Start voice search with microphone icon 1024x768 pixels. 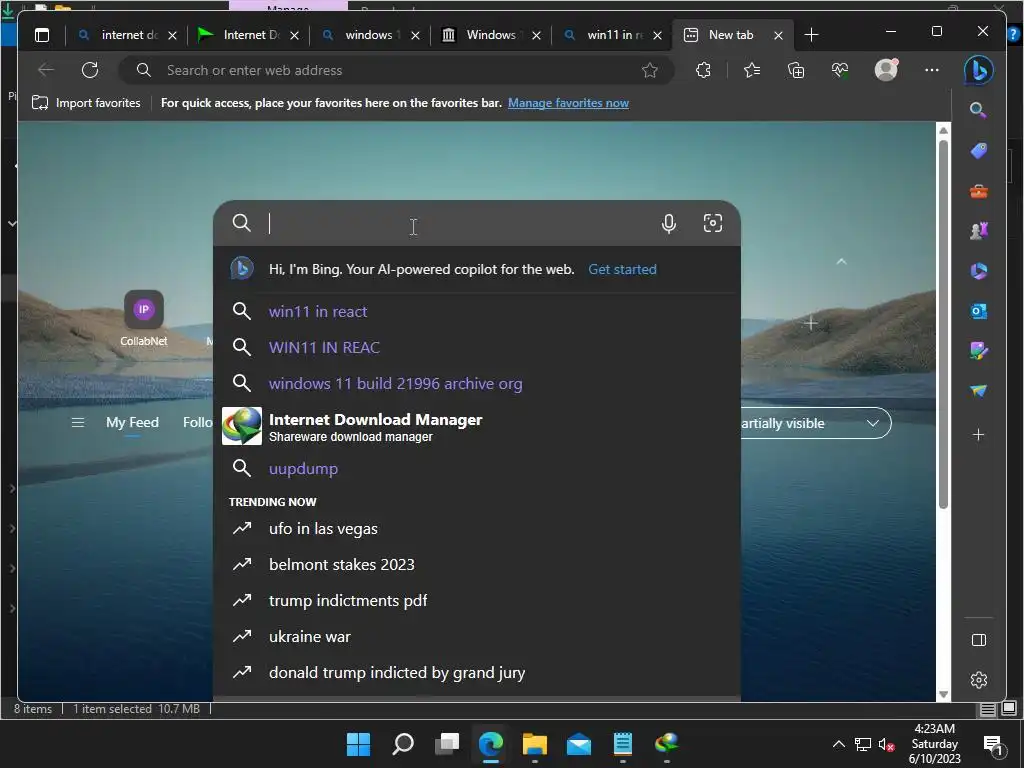pyautogui.click(x=669, y=224)
